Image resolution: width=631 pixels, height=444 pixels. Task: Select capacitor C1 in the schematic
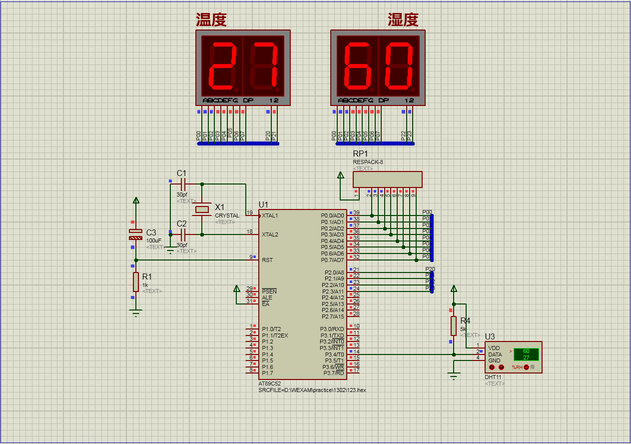pyautogui.click(x=182, y=185)
